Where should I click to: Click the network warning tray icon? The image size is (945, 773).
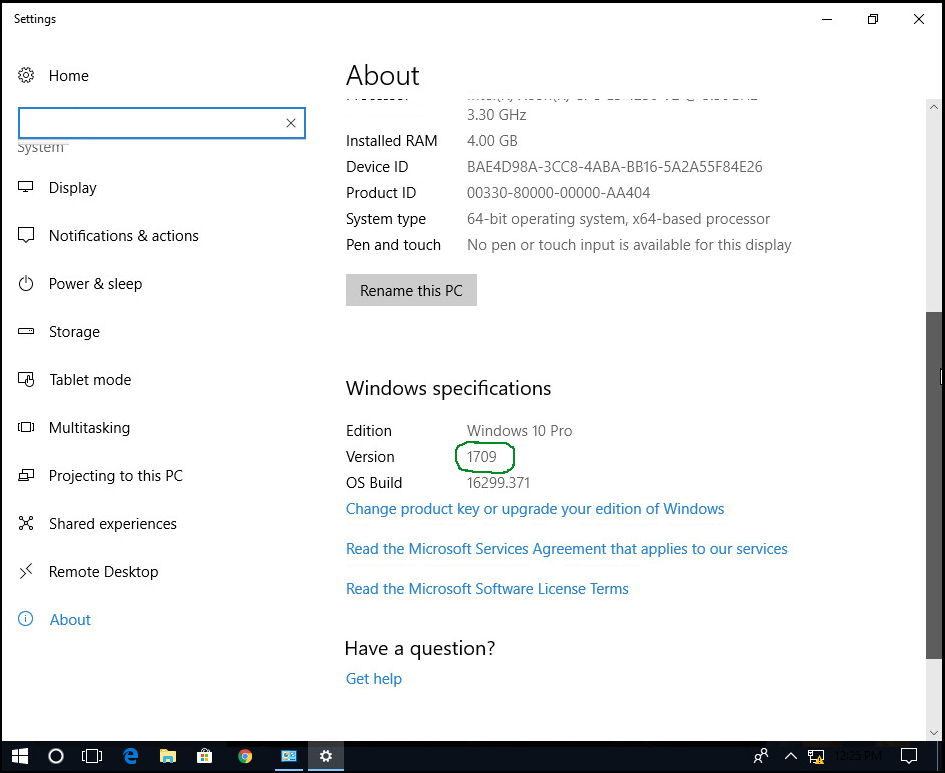point(817,756)
